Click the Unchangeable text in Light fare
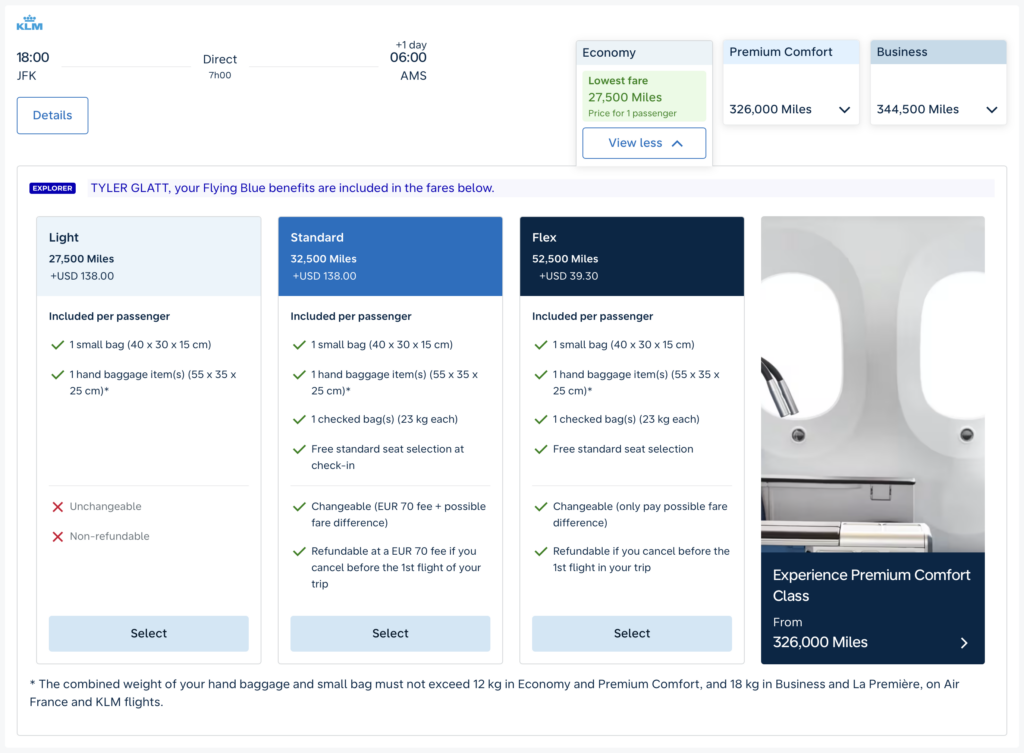The height and width of the screenshot is (753, 1024). pyautogui.click(x=106, y=507)
